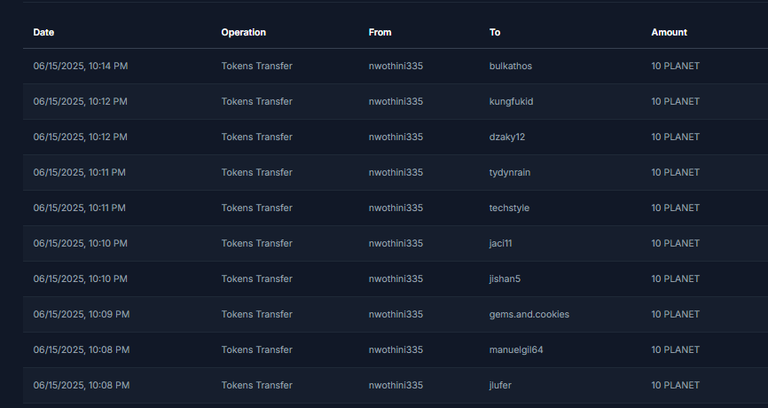
Task: Open recipient techstyle profile link
Action: point(511,208)
